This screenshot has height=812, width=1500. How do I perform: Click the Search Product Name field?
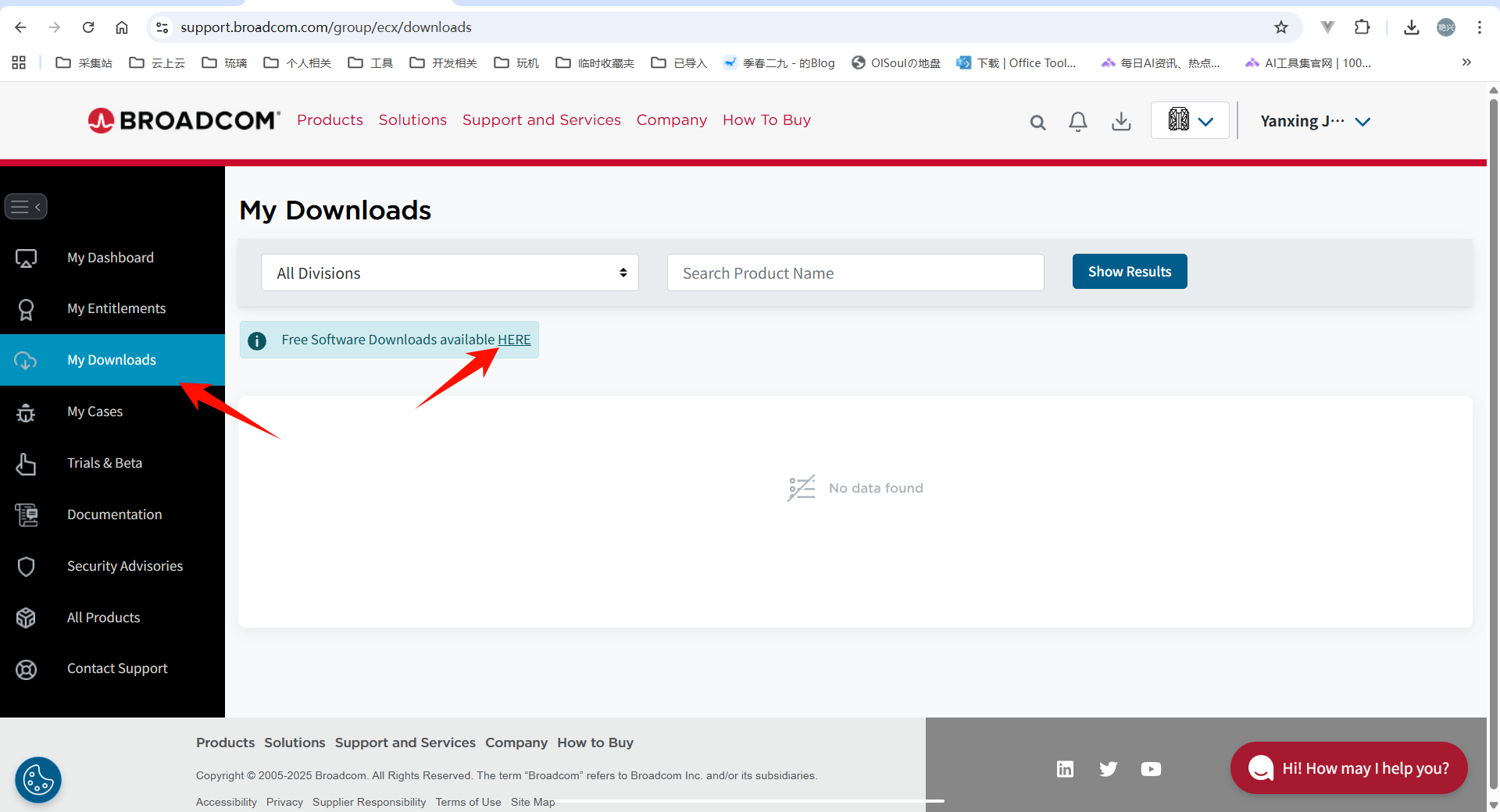tap(855, 272)
